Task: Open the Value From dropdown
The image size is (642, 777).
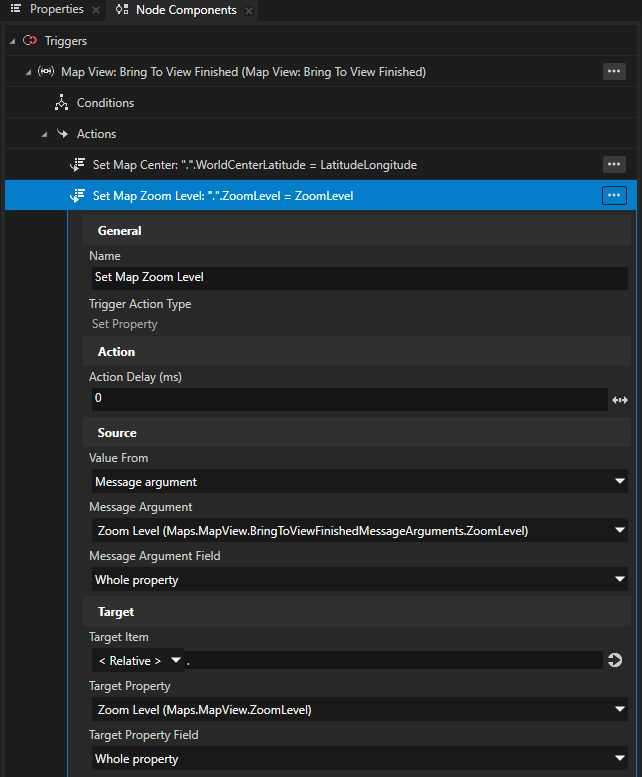Action: click(359, 482)
